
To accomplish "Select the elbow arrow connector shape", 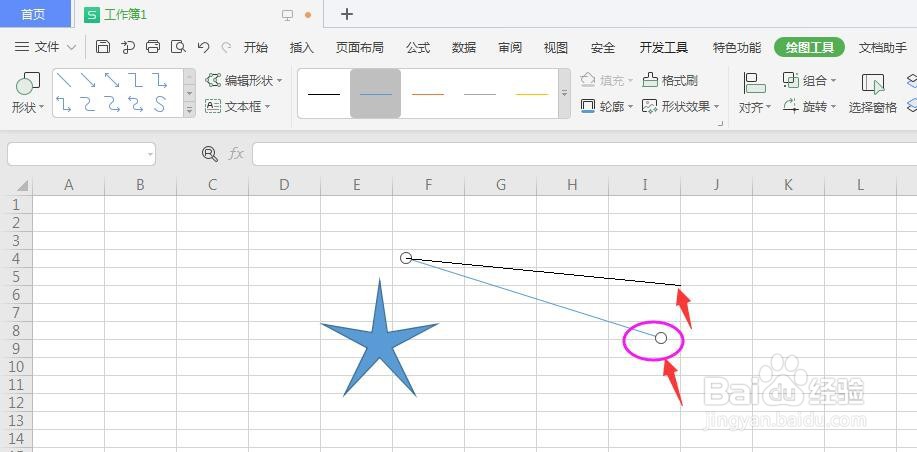I will coord(160,80).
